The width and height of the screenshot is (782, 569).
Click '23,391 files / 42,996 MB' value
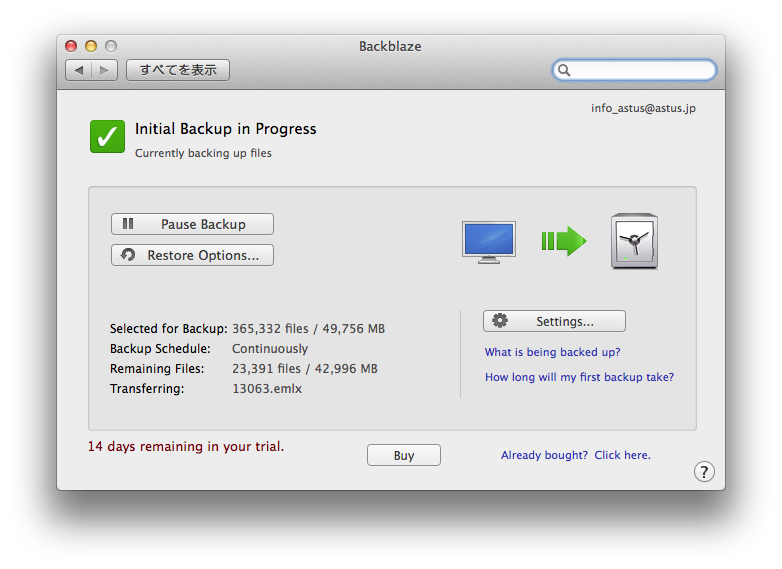tap(305, 369)
